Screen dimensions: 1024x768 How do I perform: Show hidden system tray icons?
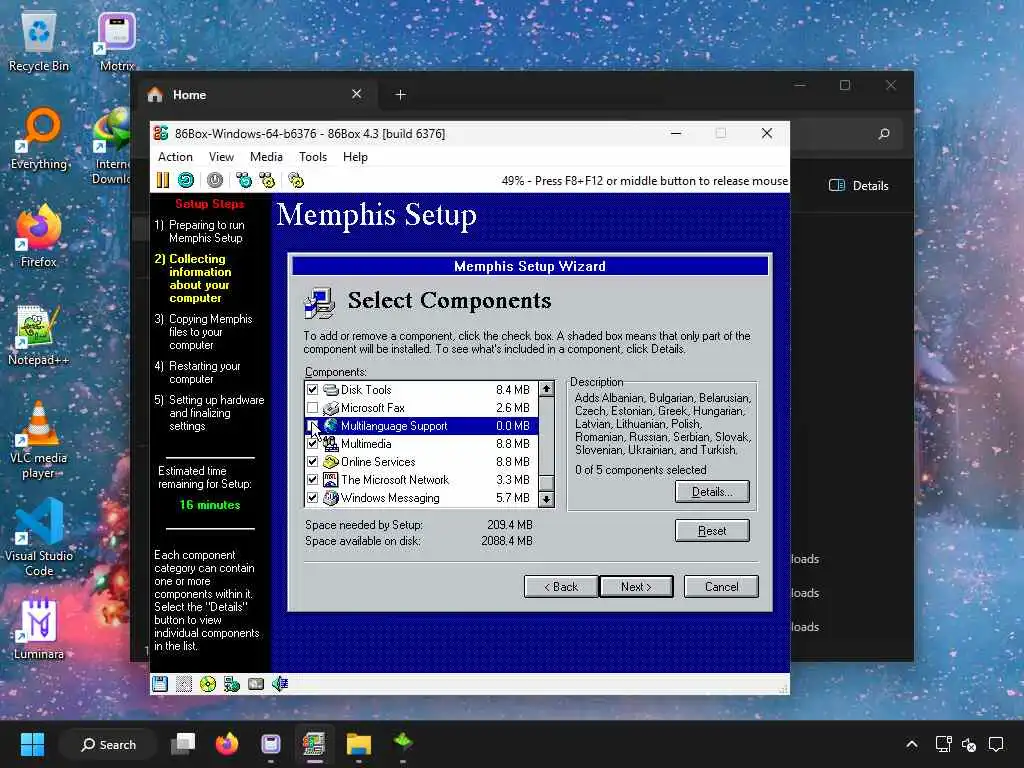(912, 744)
